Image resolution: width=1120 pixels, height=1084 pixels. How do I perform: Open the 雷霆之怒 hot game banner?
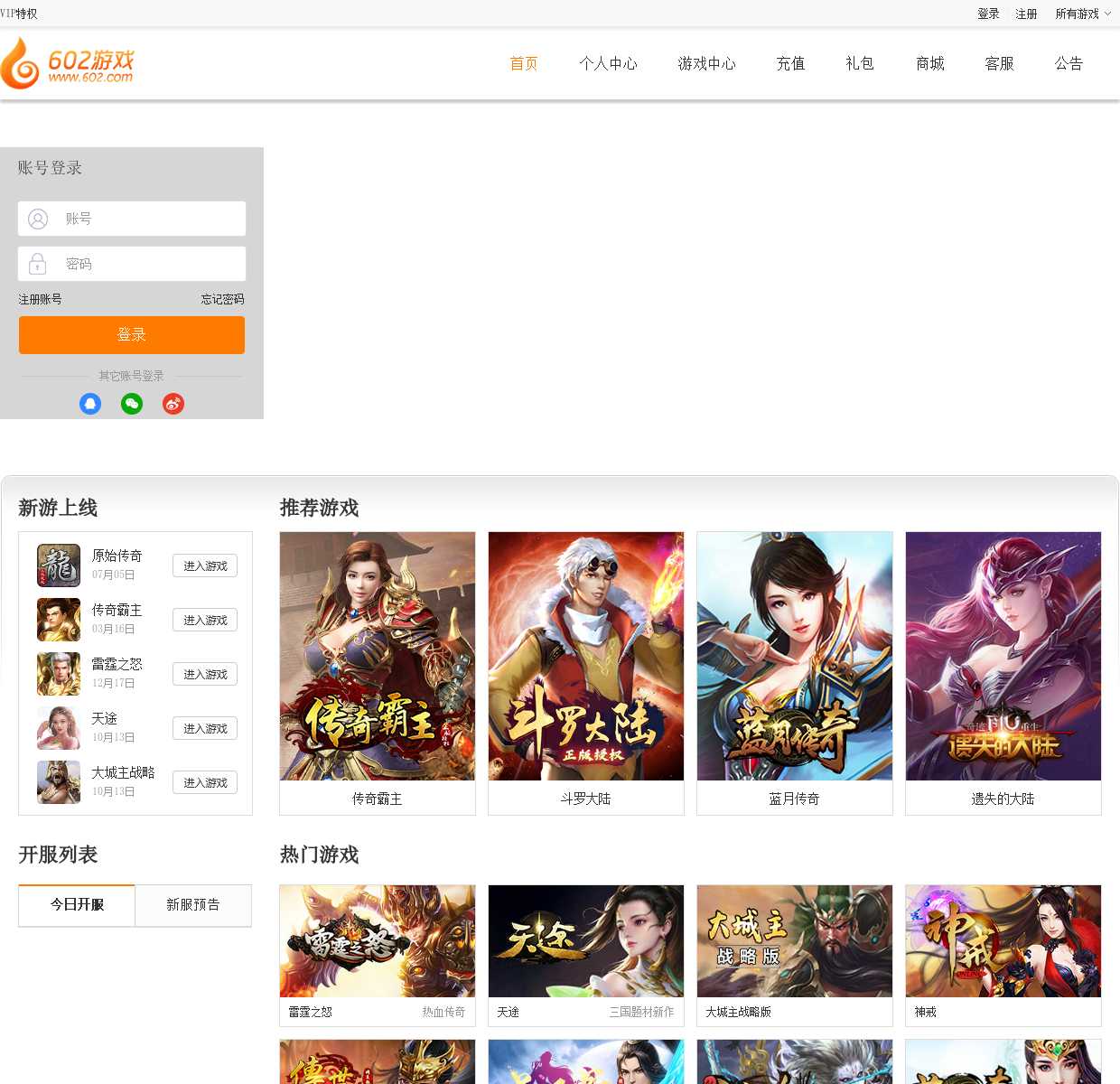[x=378, y=941]
